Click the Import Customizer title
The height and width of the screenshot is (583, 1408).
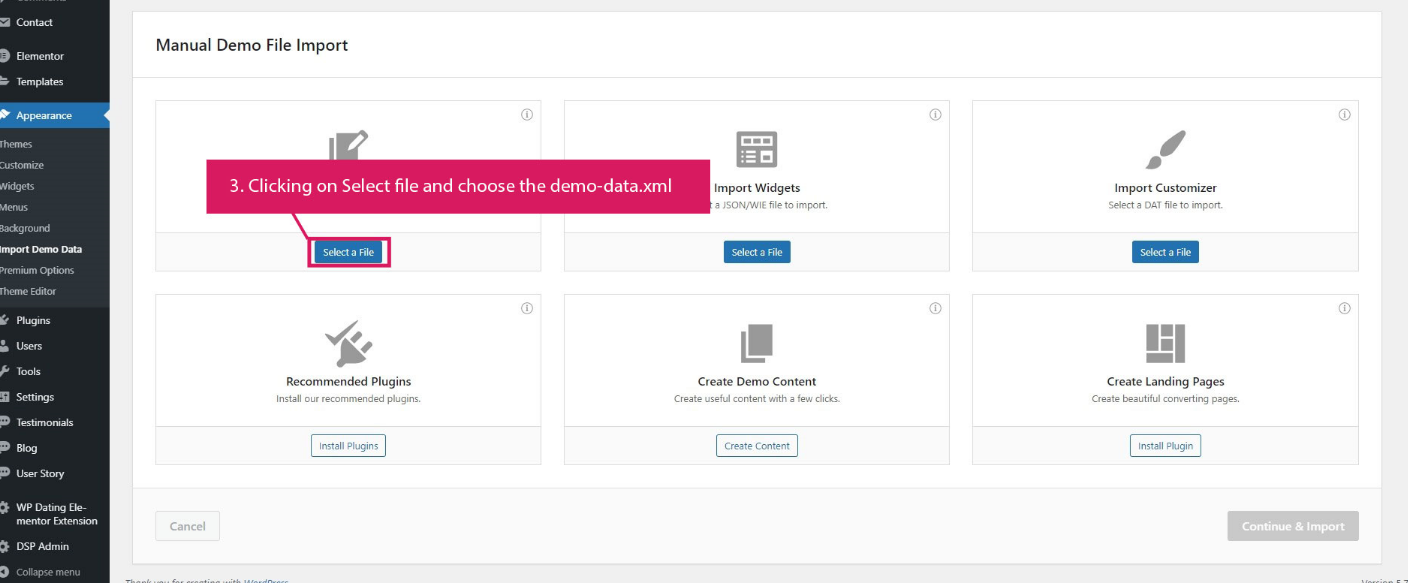tap(1165, 188)
